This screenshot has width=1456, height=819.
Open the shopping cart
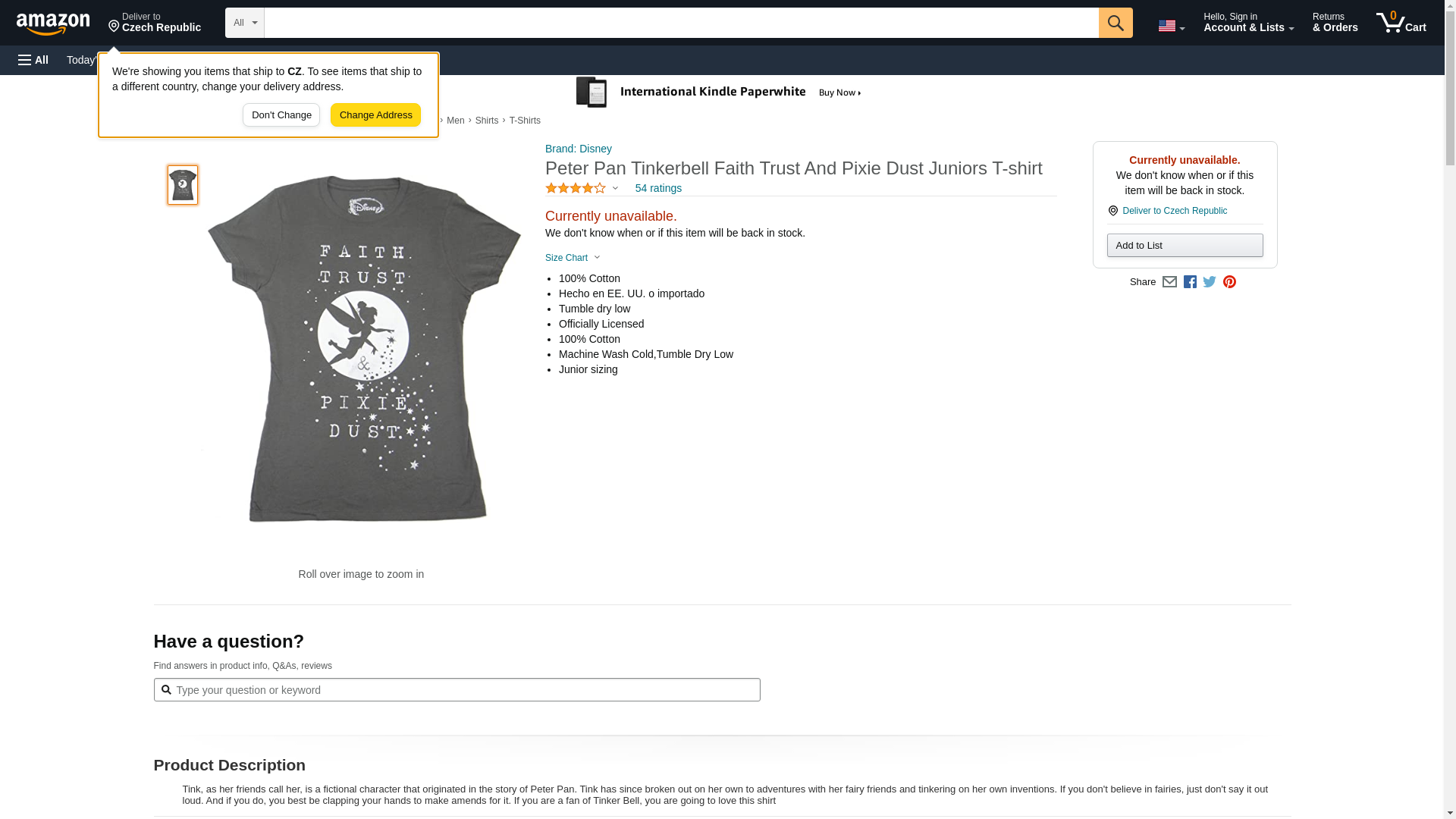1401,23
